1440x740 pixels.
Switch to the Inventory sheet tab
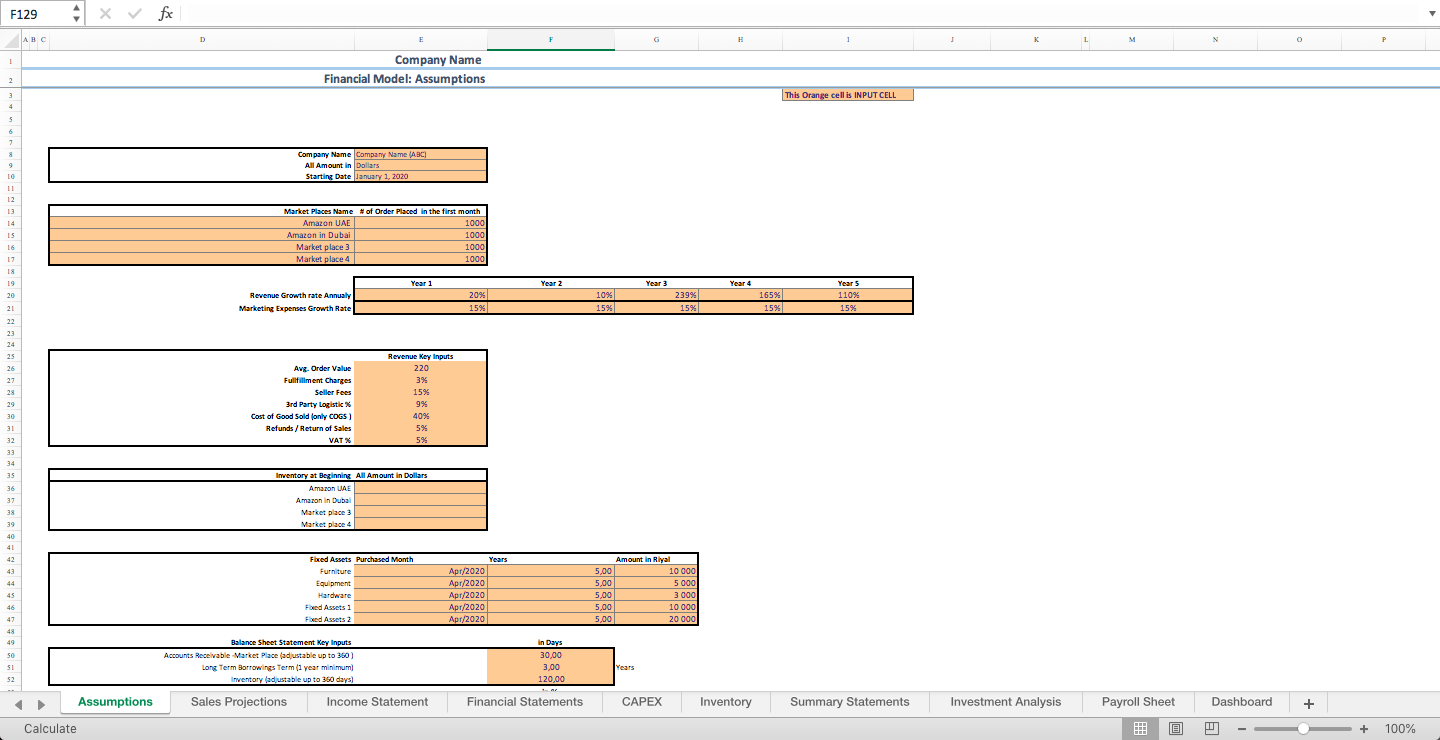pyautogui.click(x=726, y=702)
